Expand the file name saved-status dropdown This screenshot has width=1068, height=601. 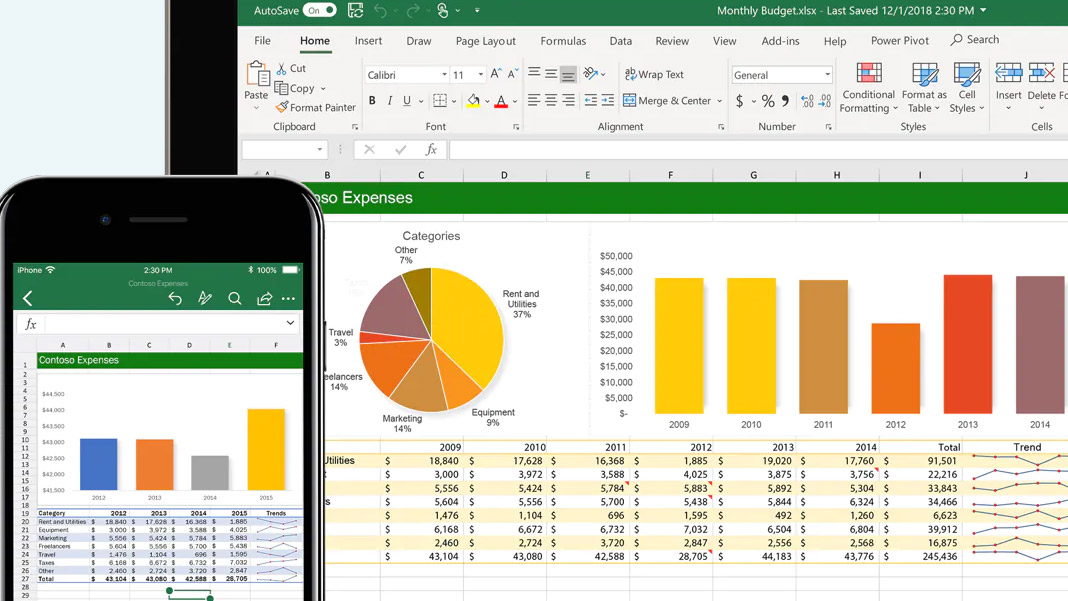tap(983, 10)
